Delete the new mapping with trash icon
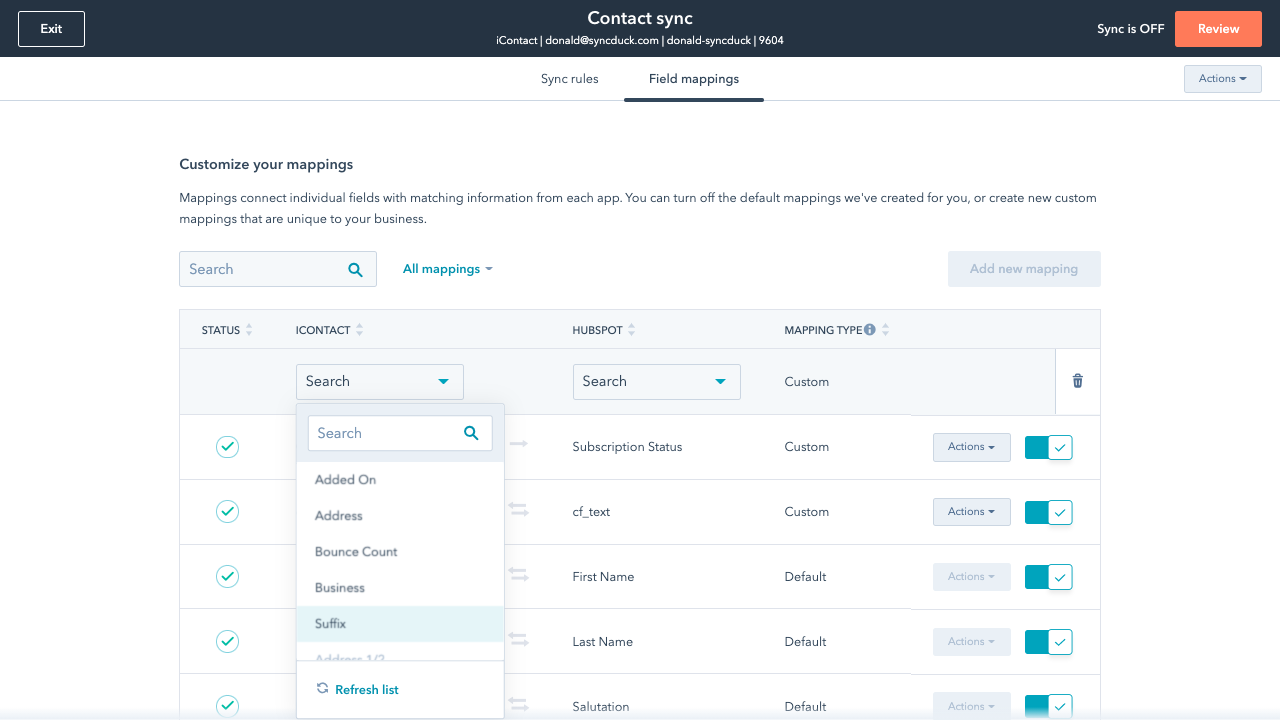This screenshot has width=1280, height=720. pos(1077,381)
